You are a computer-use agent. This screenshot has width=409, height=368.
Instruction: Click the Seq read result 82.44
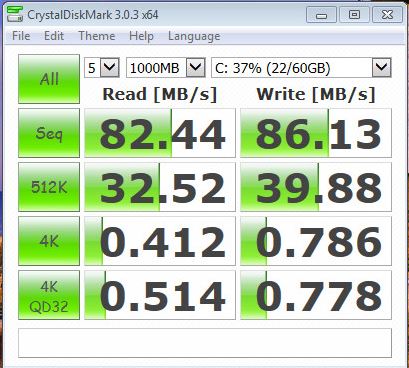click(160, 133)
